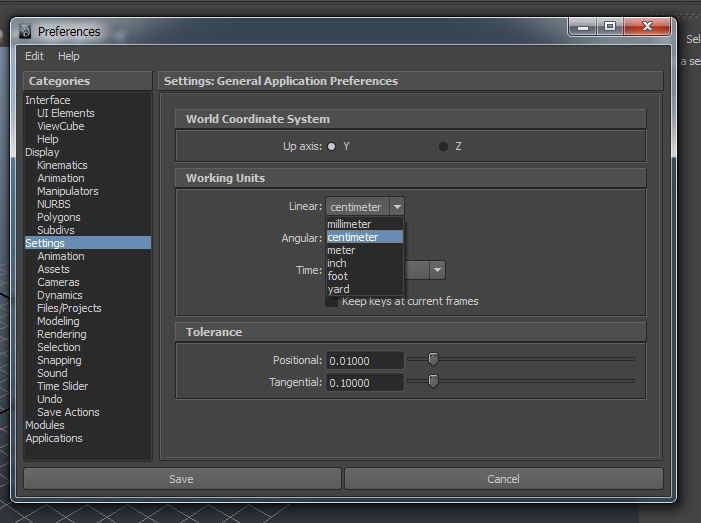Maximize the Preferences window

tap(610, 27)
